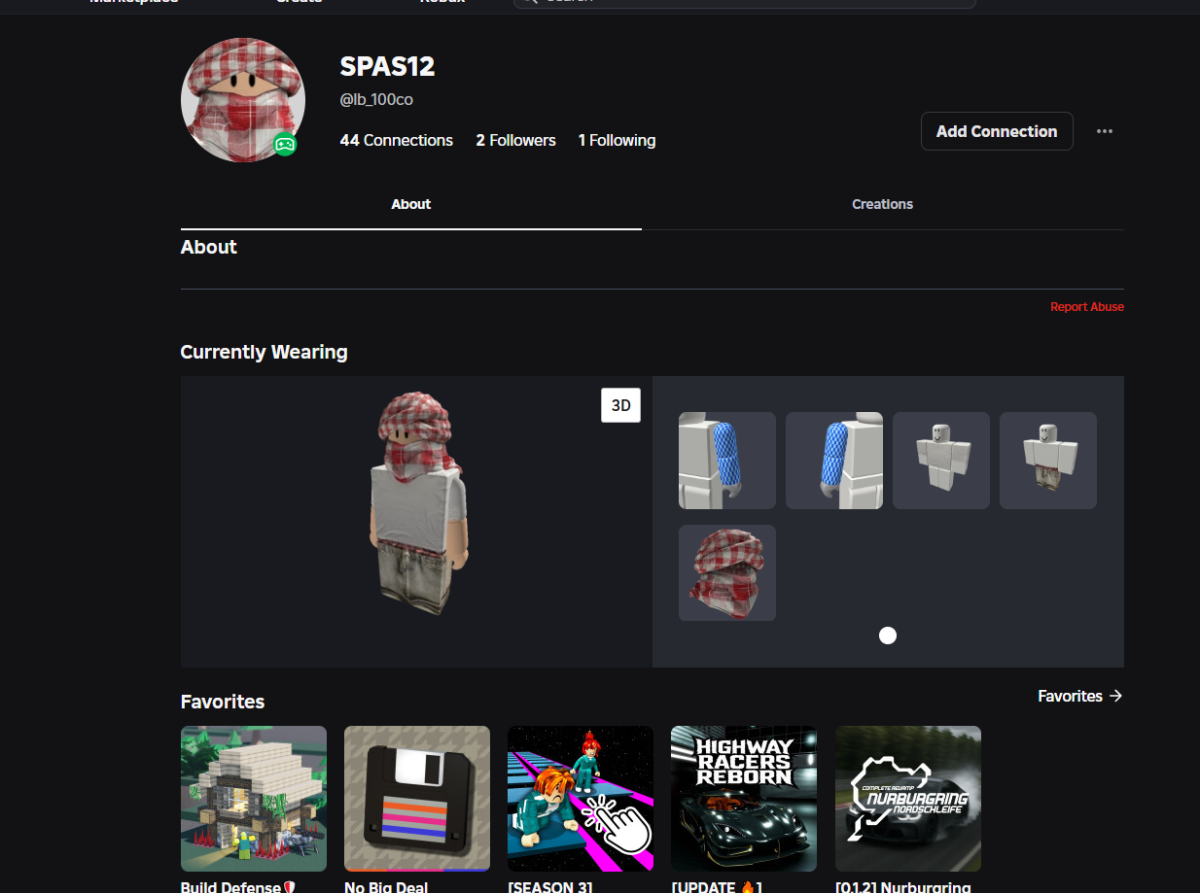Screen dimensions: 1200x893
Task: Open the Build Defense game thumbnail
Action: (254, 799)
